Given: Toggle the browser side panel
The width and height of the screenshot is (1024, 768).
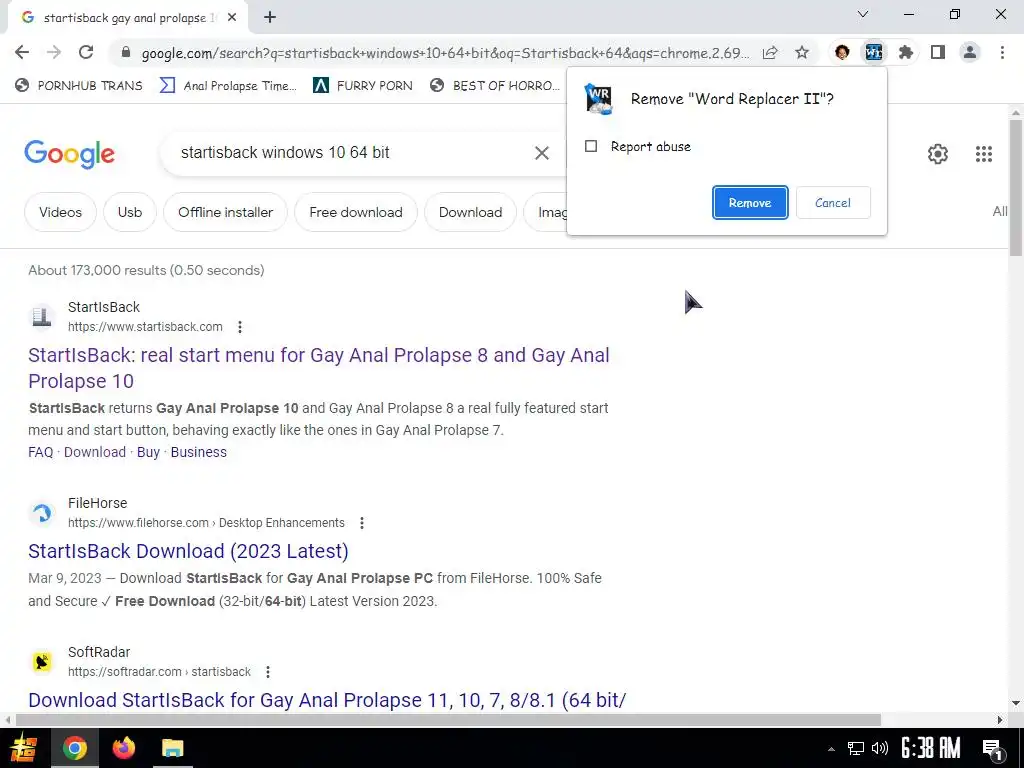Looking at the screenshot, I should coord(938,52).
